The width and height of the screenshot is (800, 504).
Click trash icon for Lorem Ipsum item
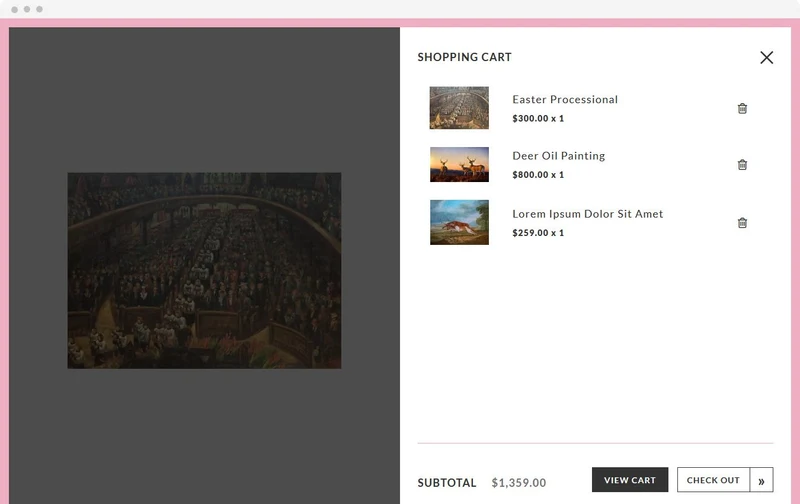[x=742, y=222]
